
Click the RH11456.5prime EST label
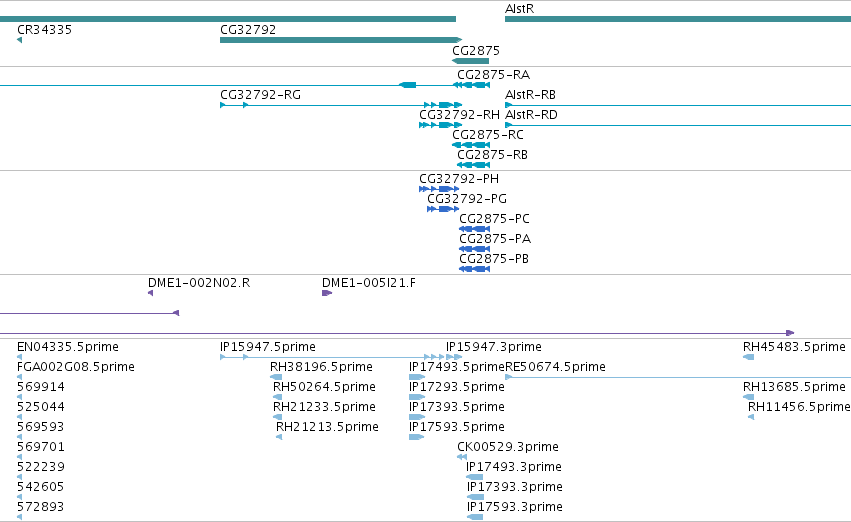pos(799,408)
